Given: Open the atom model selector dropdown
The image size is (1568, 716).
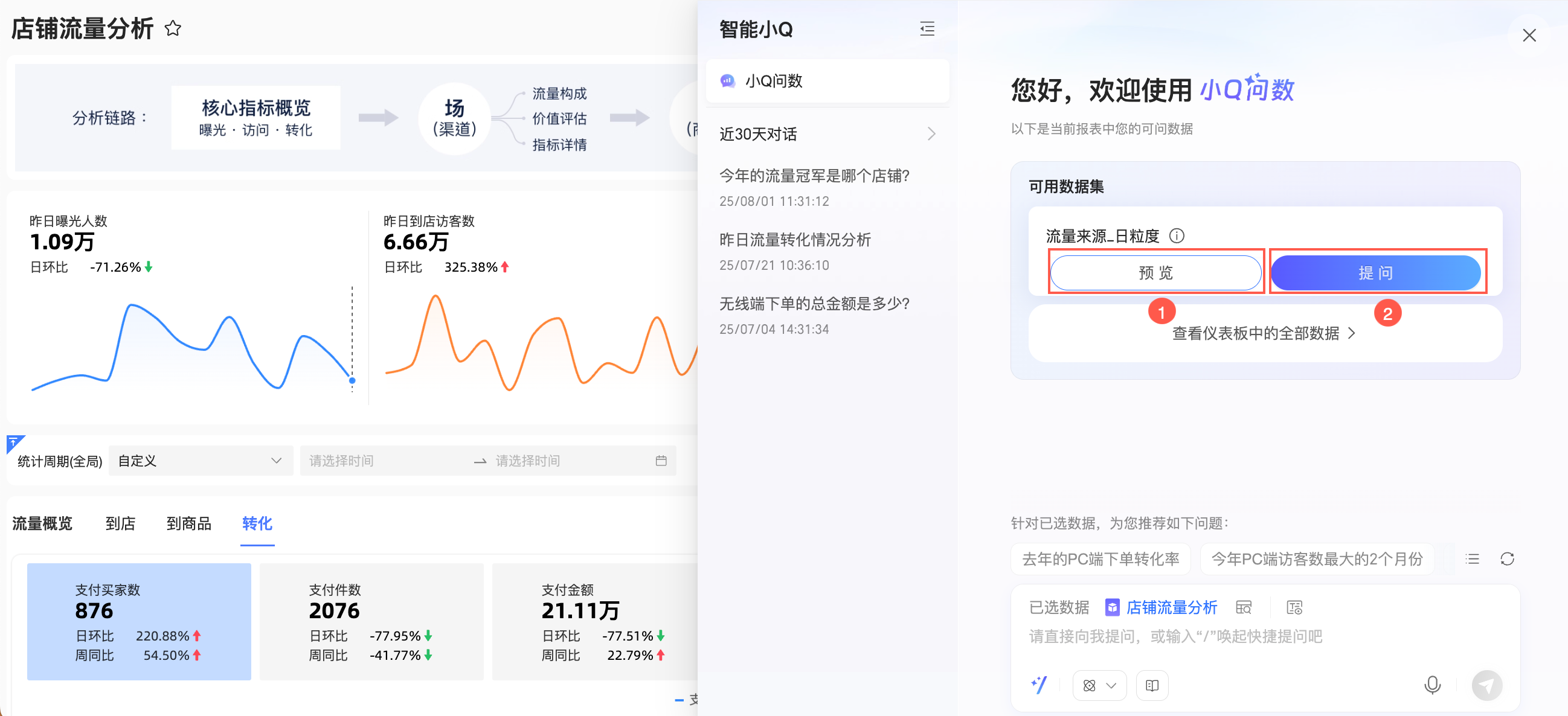Looking at the screenshot, I should tap(1099, 686).
